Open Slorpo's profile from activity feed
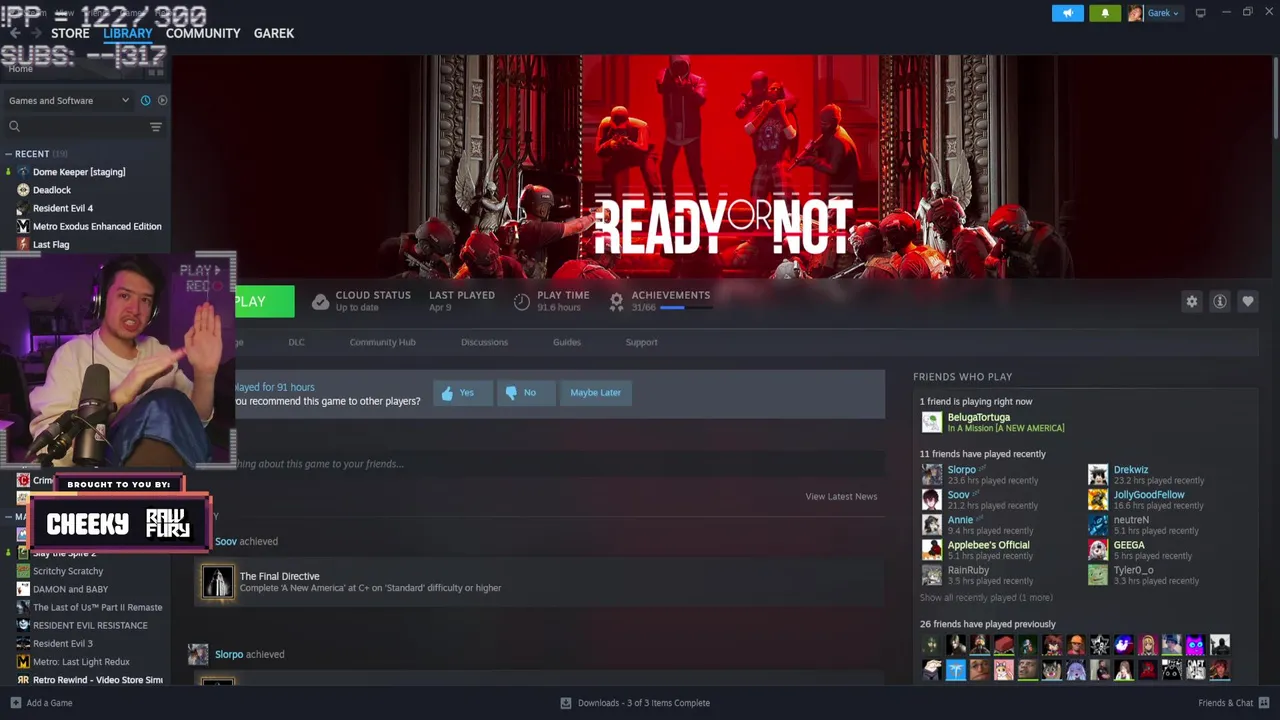The height and width of the screenshot is (720, 1280). pos(229,654)
